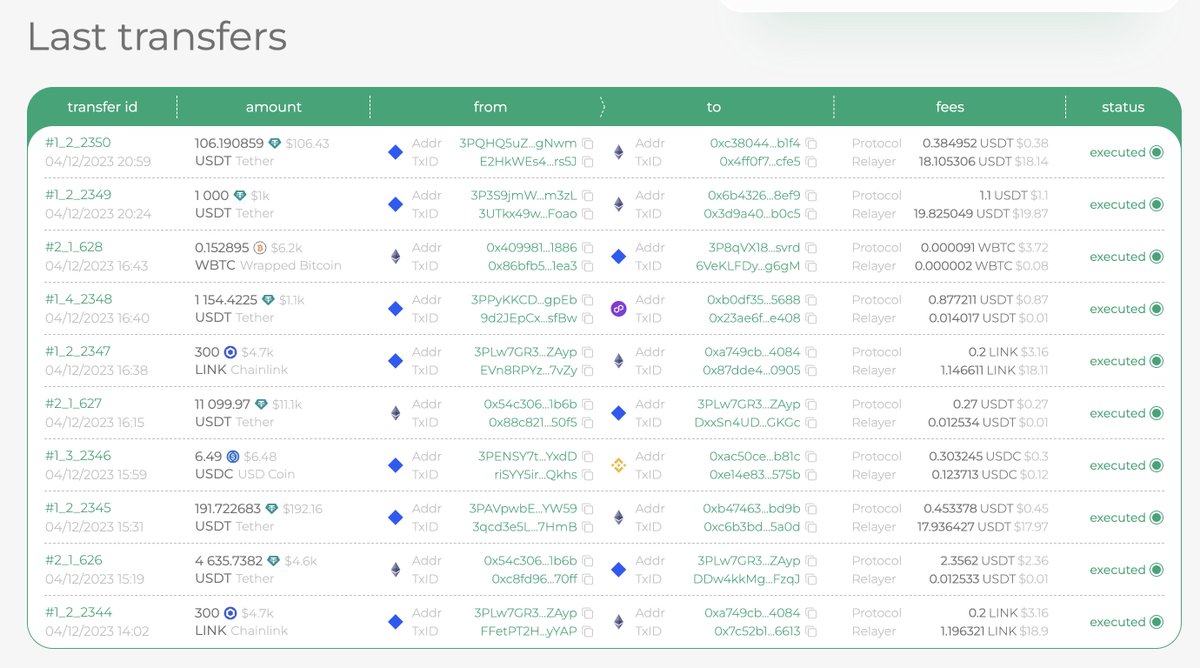This screenshot has width=1200, height=668.
Task: Open to address 0xb47463...bd9b
Action: (752, 509)
